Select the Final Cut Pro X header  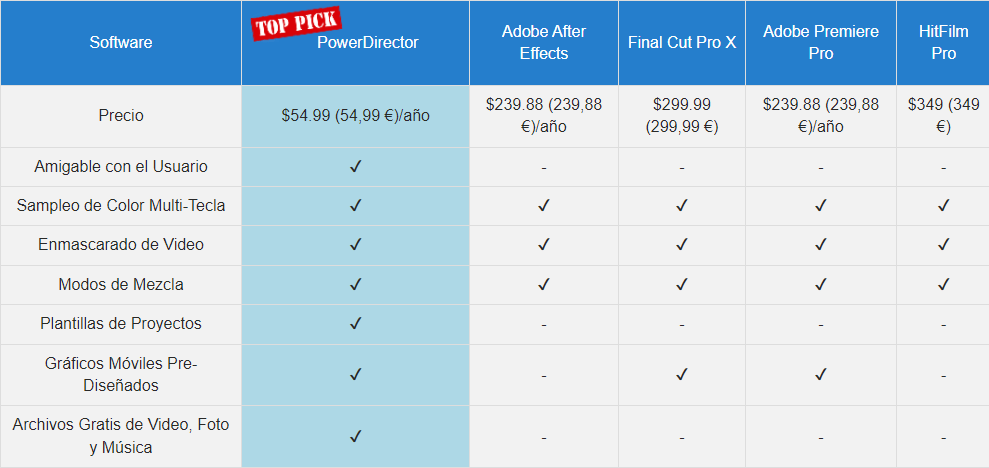tap(682, 42)
